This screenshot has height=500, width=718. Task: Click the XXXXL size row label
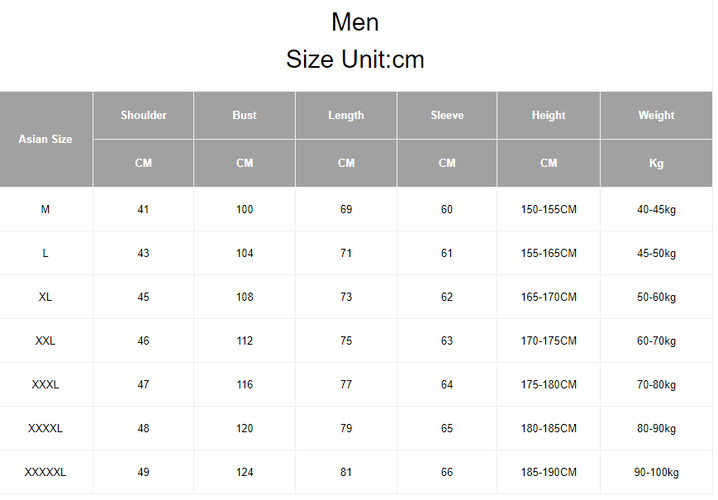[45, 428]
